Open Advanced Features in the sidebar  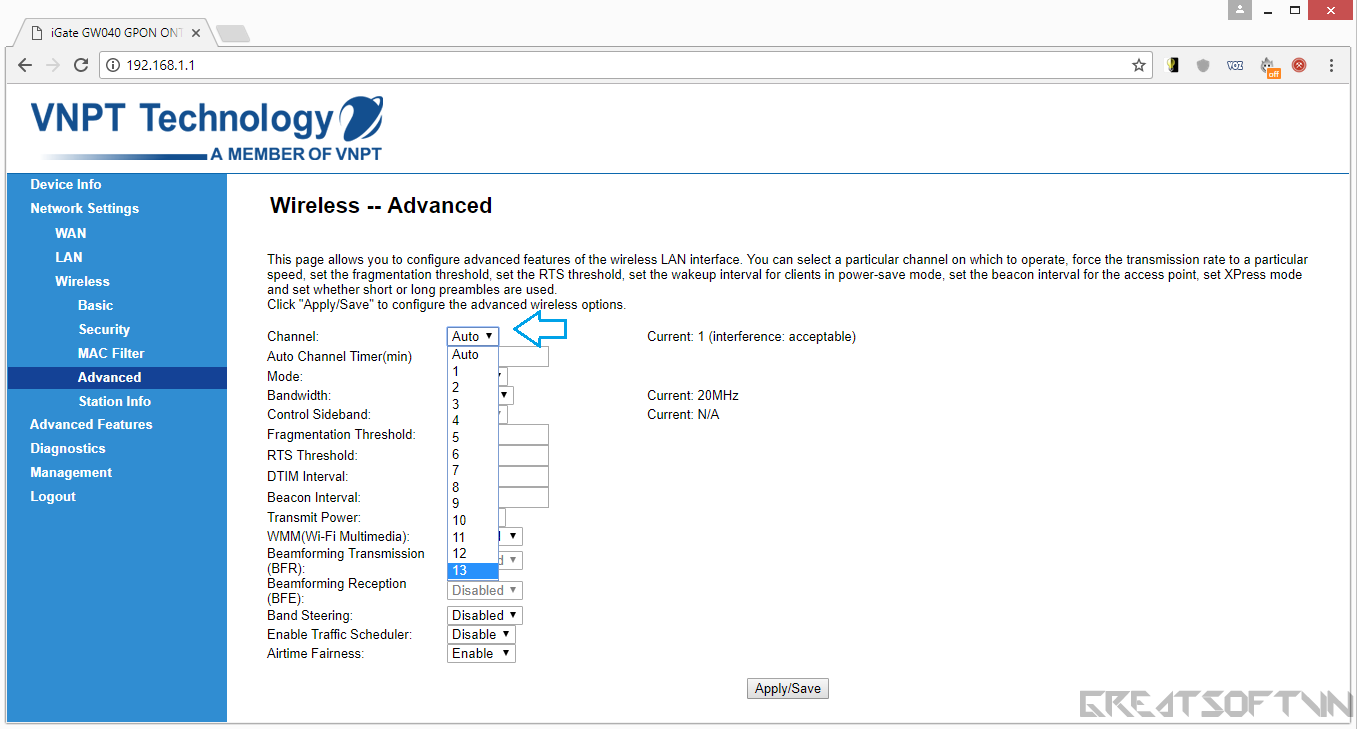click(91, 424)
